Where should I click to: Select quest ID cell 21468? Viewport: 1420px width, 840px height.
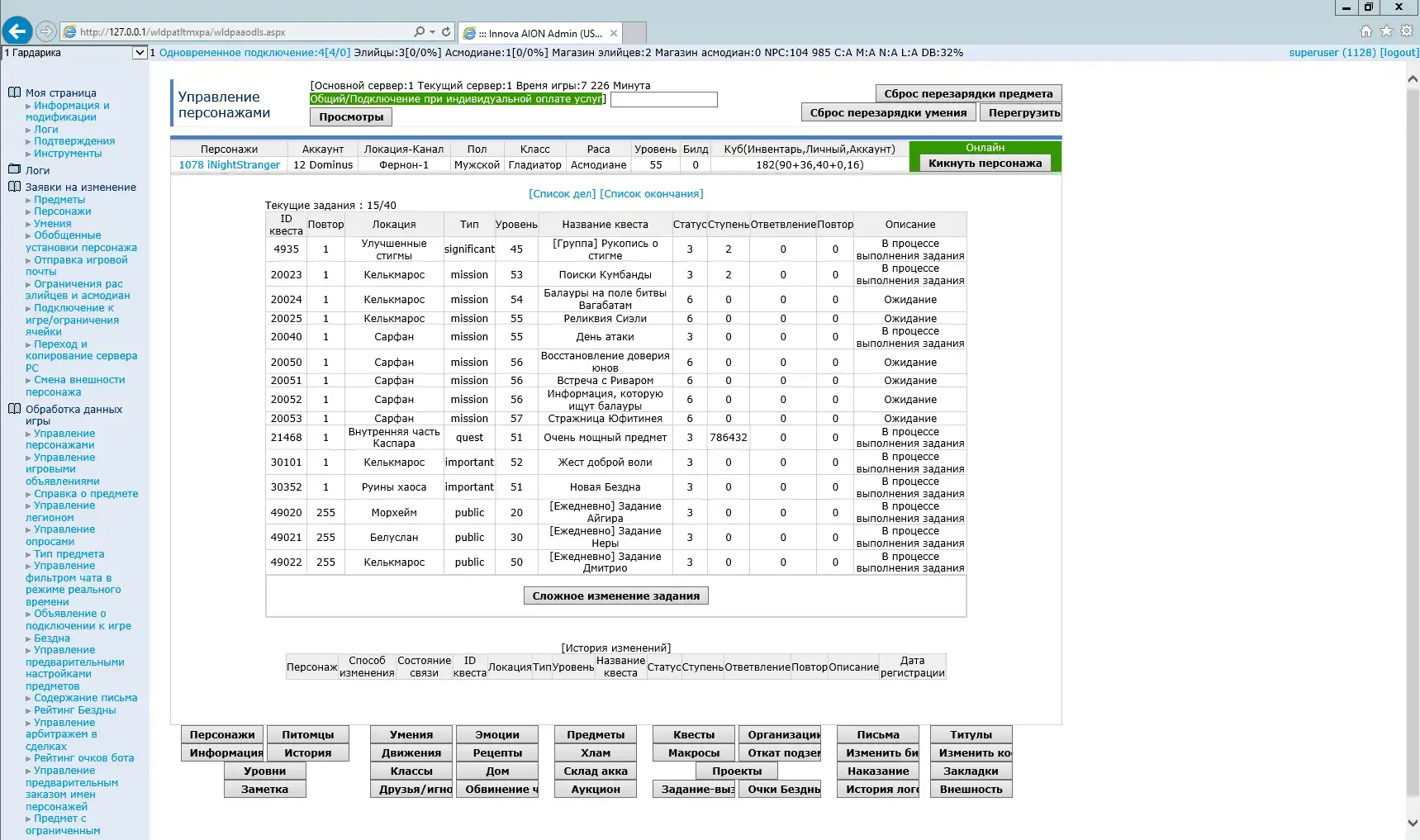pyautogui.click(x=286, y=437)
